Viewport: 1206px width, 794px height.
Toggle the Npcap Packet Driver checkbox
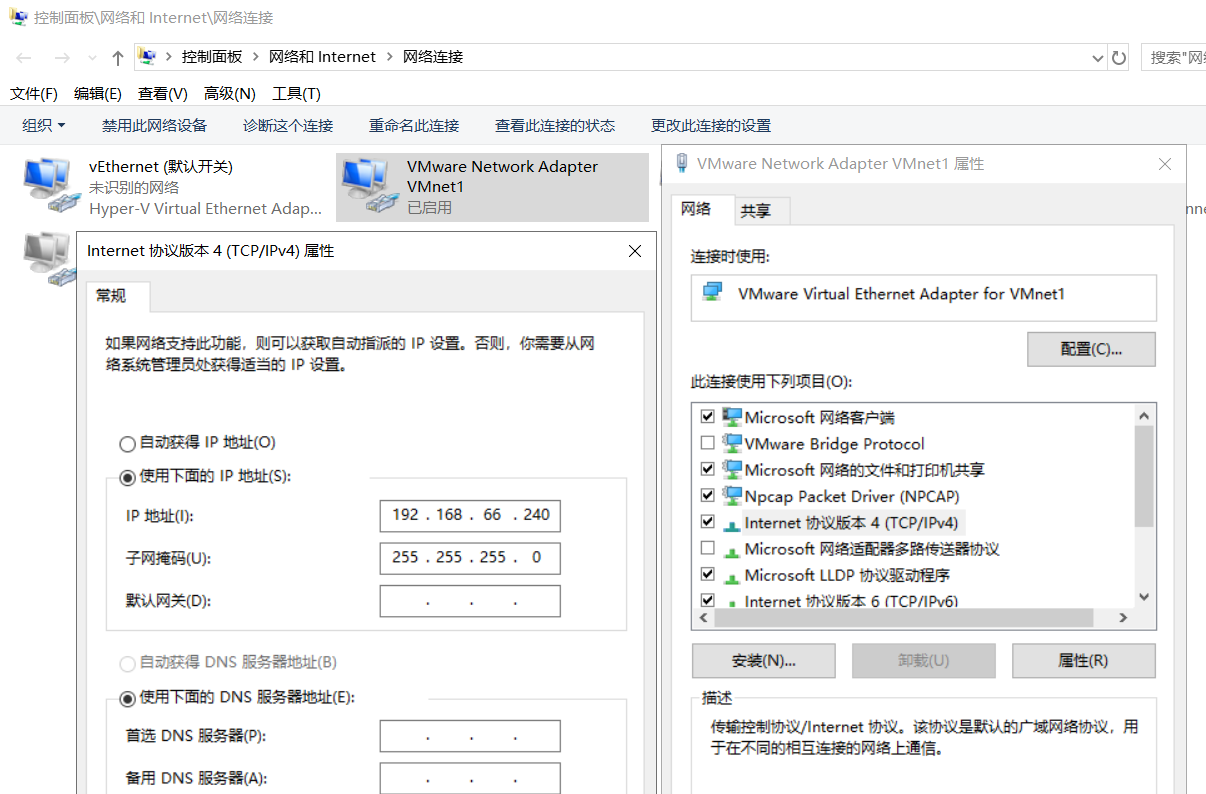(x=708, y=495)
